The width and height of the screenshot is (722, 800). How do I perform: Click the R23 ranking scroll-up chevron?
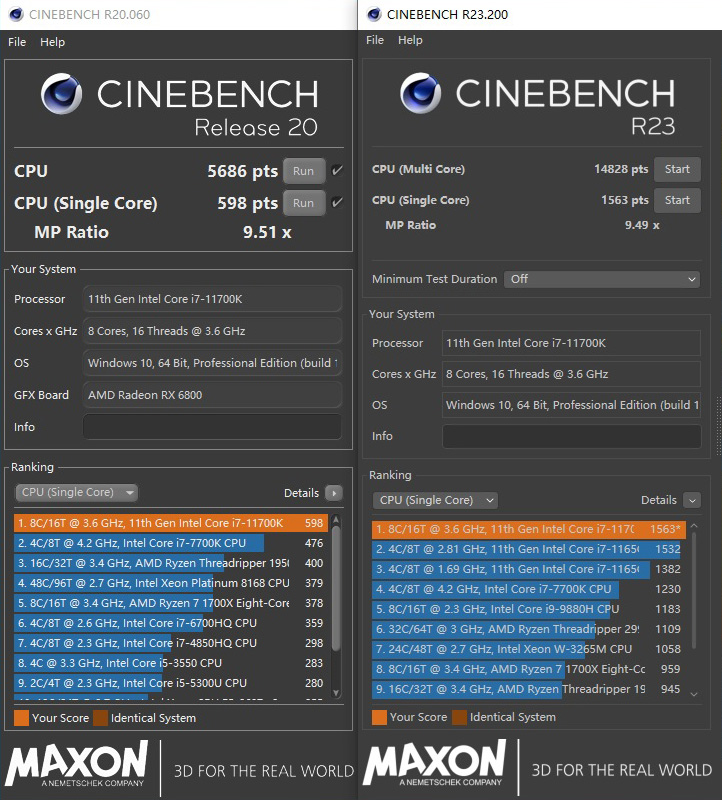[x=693, y=526]
